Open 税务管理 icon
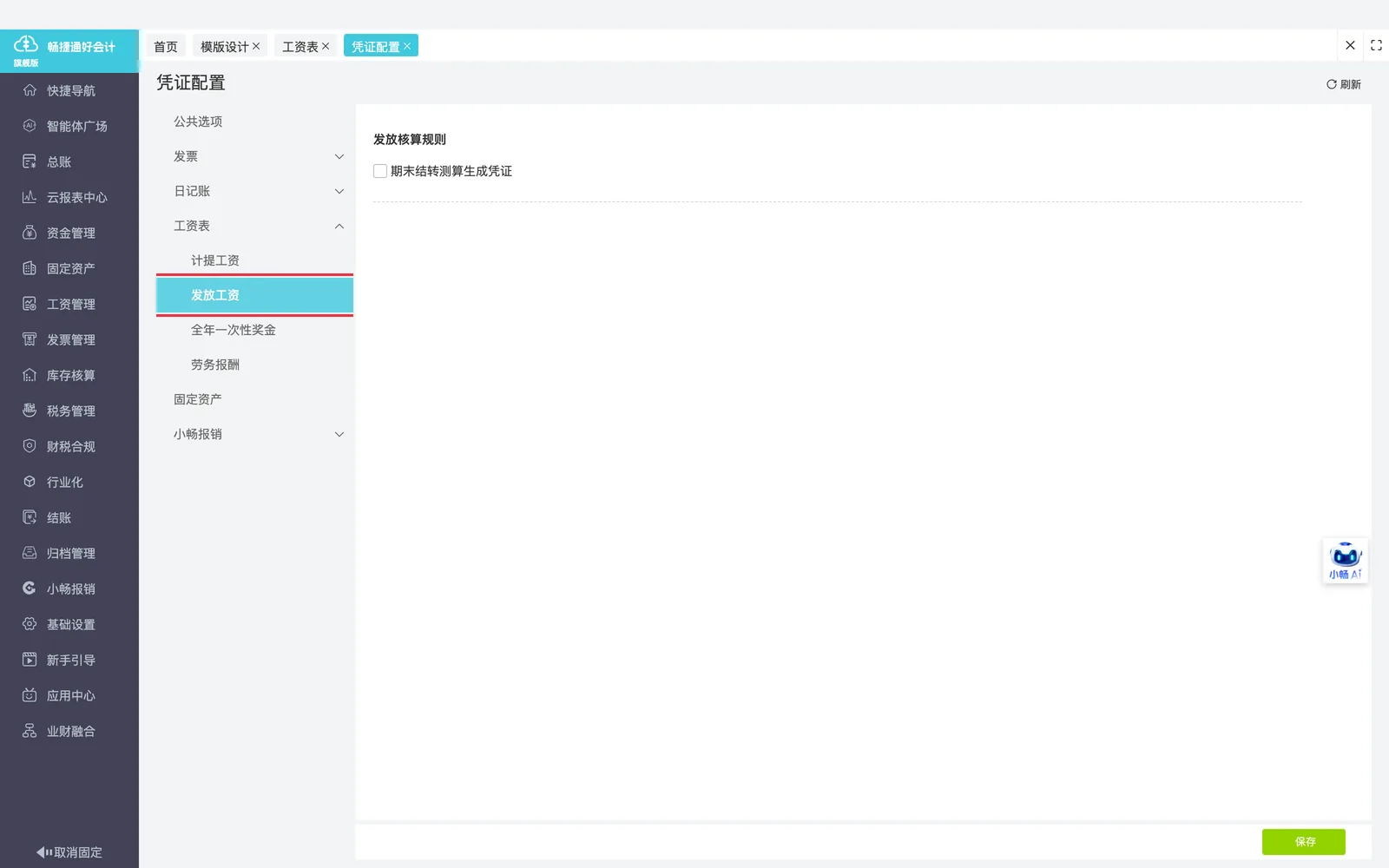This screenshot has height=868, width=1389. 30,411
